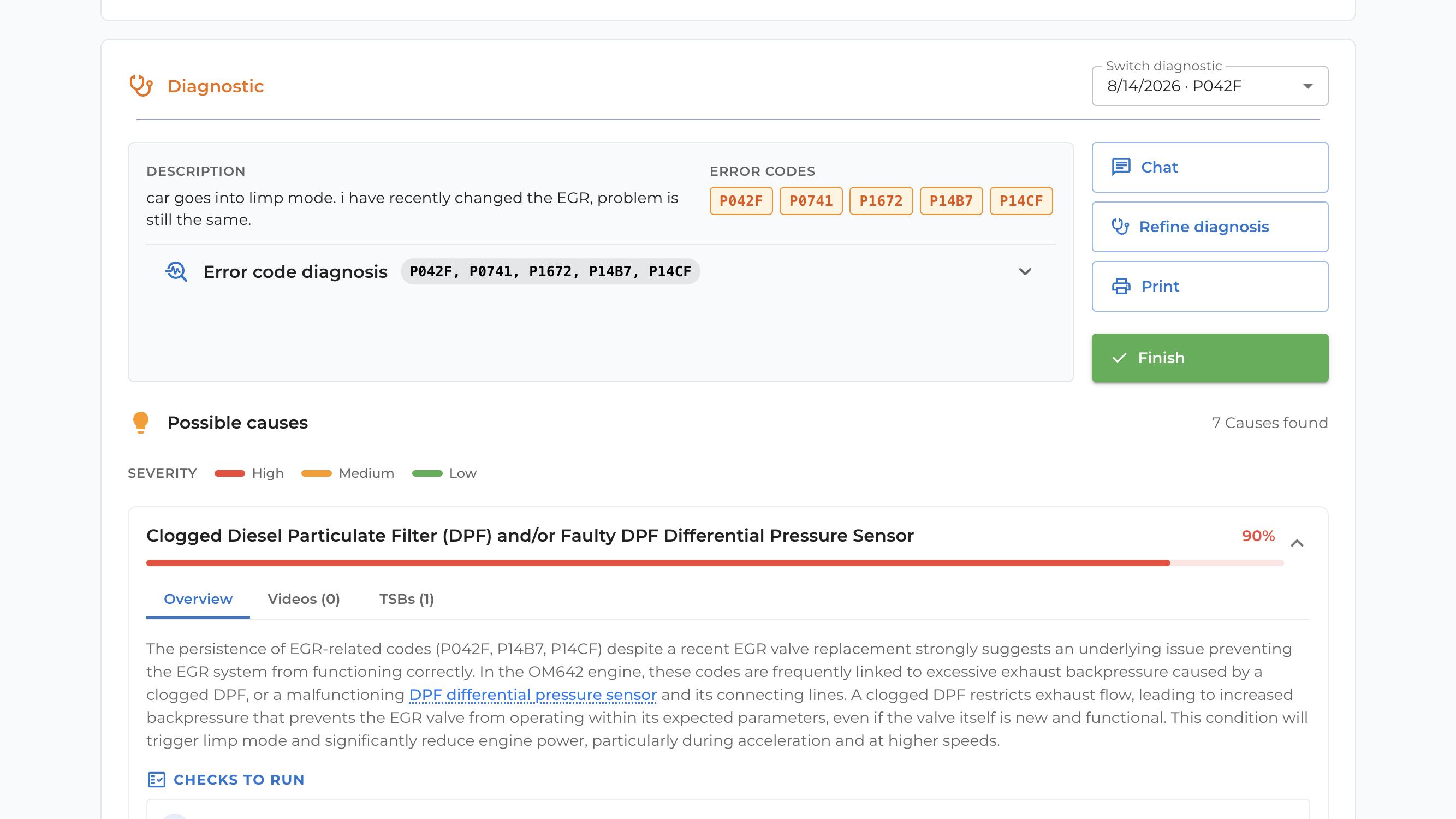Click the Diagnostic section heading
This screenshot has height=819, width=1456.
pyautogui.click(x=215, y=86)
